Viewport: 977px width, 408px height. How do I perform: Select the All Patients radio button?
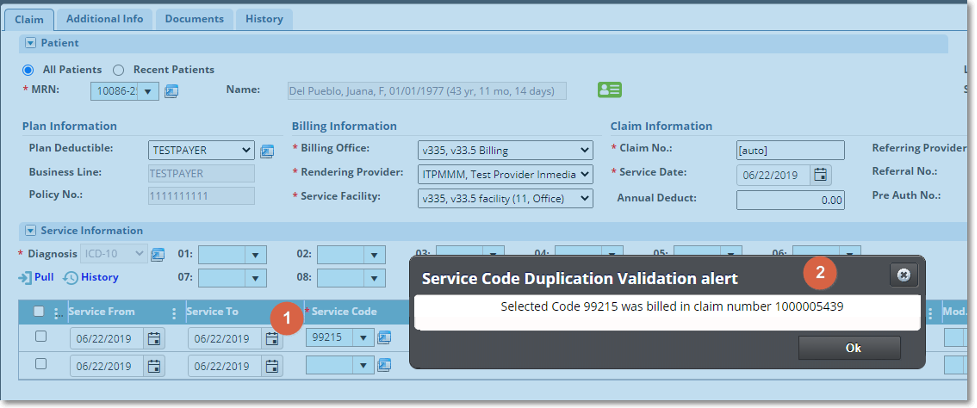click(x=29, y=69)
